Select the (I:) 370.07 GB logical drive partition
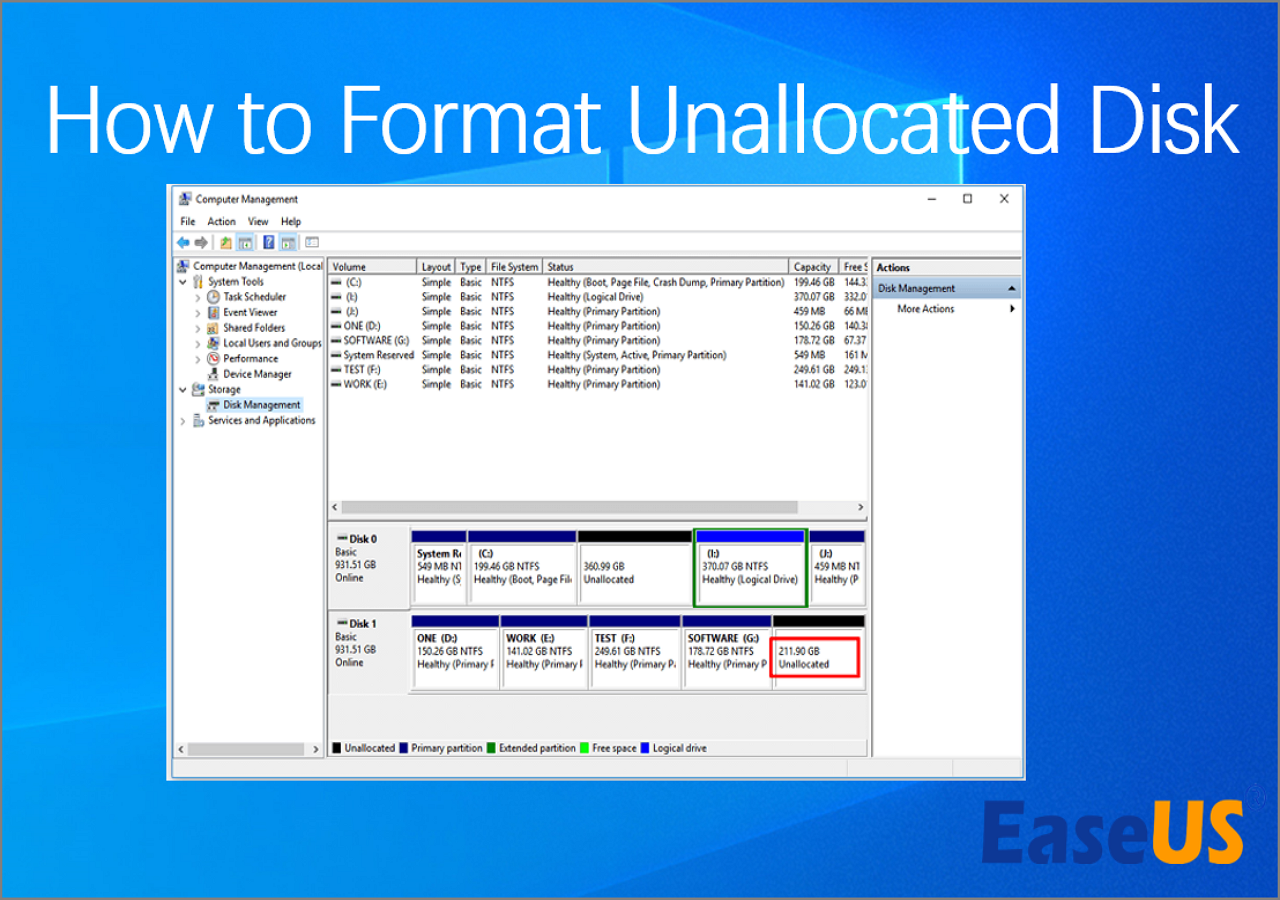1280x900 pixels. [x=750, y=568]
